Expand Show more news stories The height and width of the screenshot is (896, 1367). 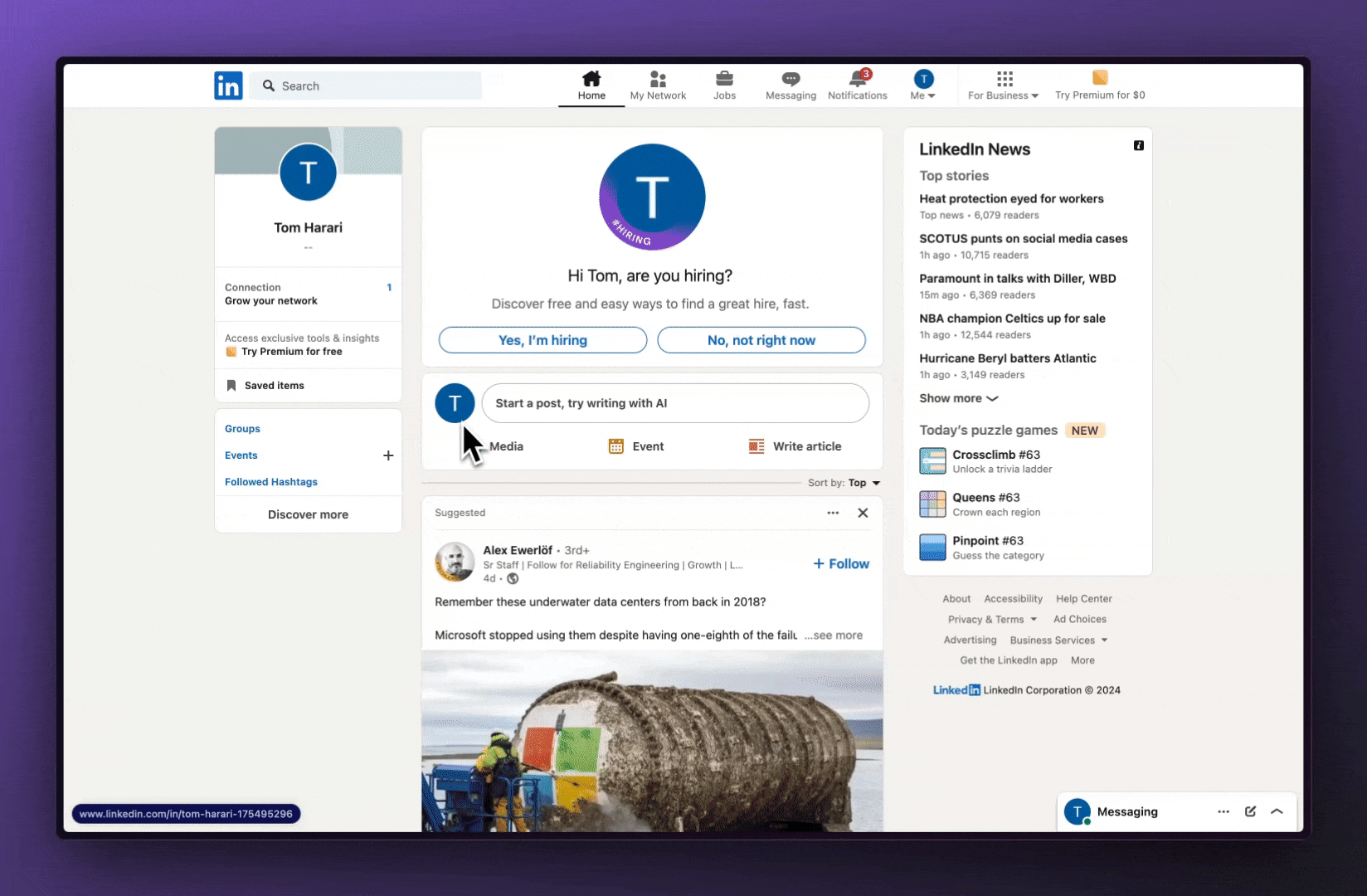pos(958,398)
